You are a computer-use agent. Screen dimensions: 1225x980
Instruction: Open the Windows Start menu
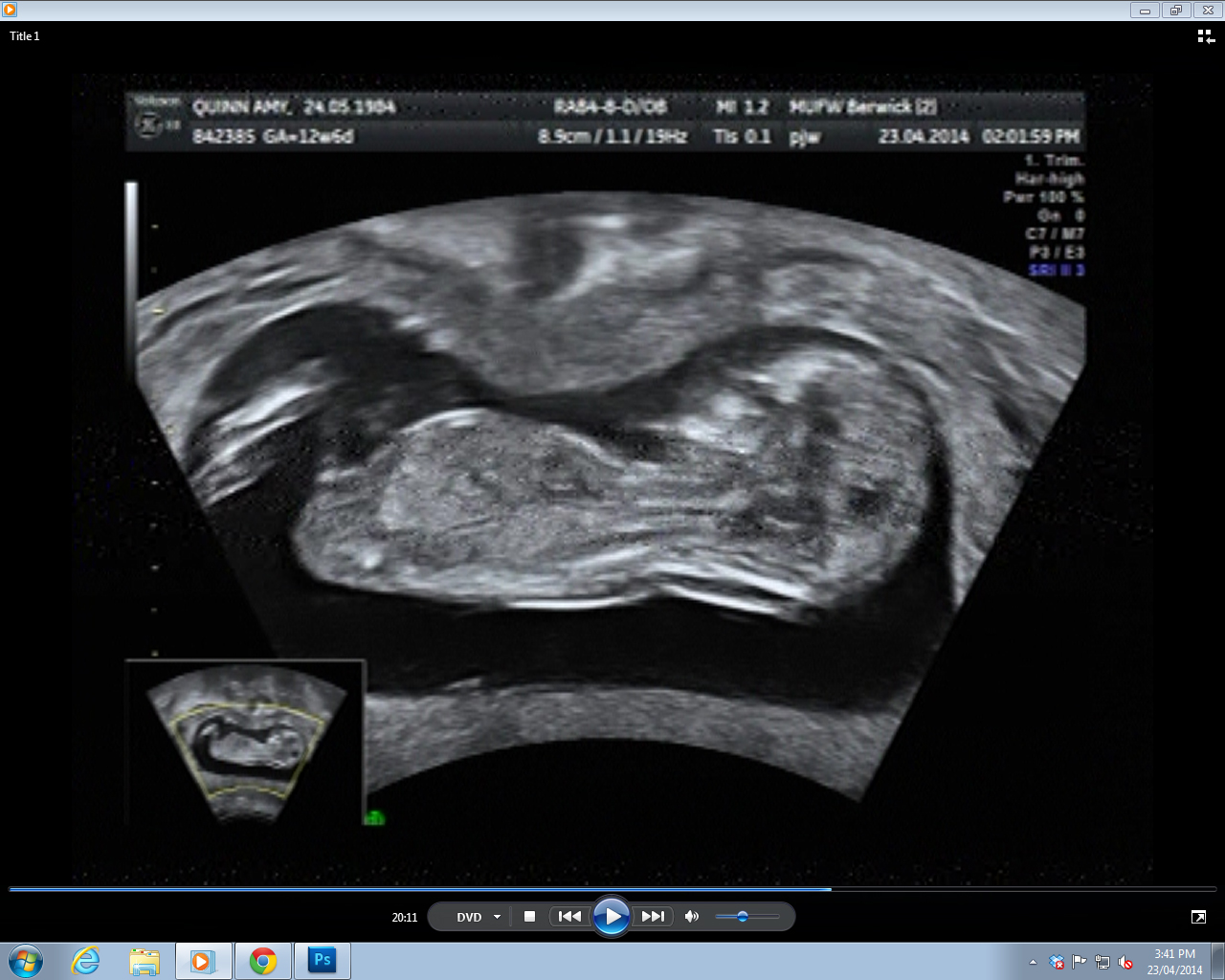pos(26,961)
